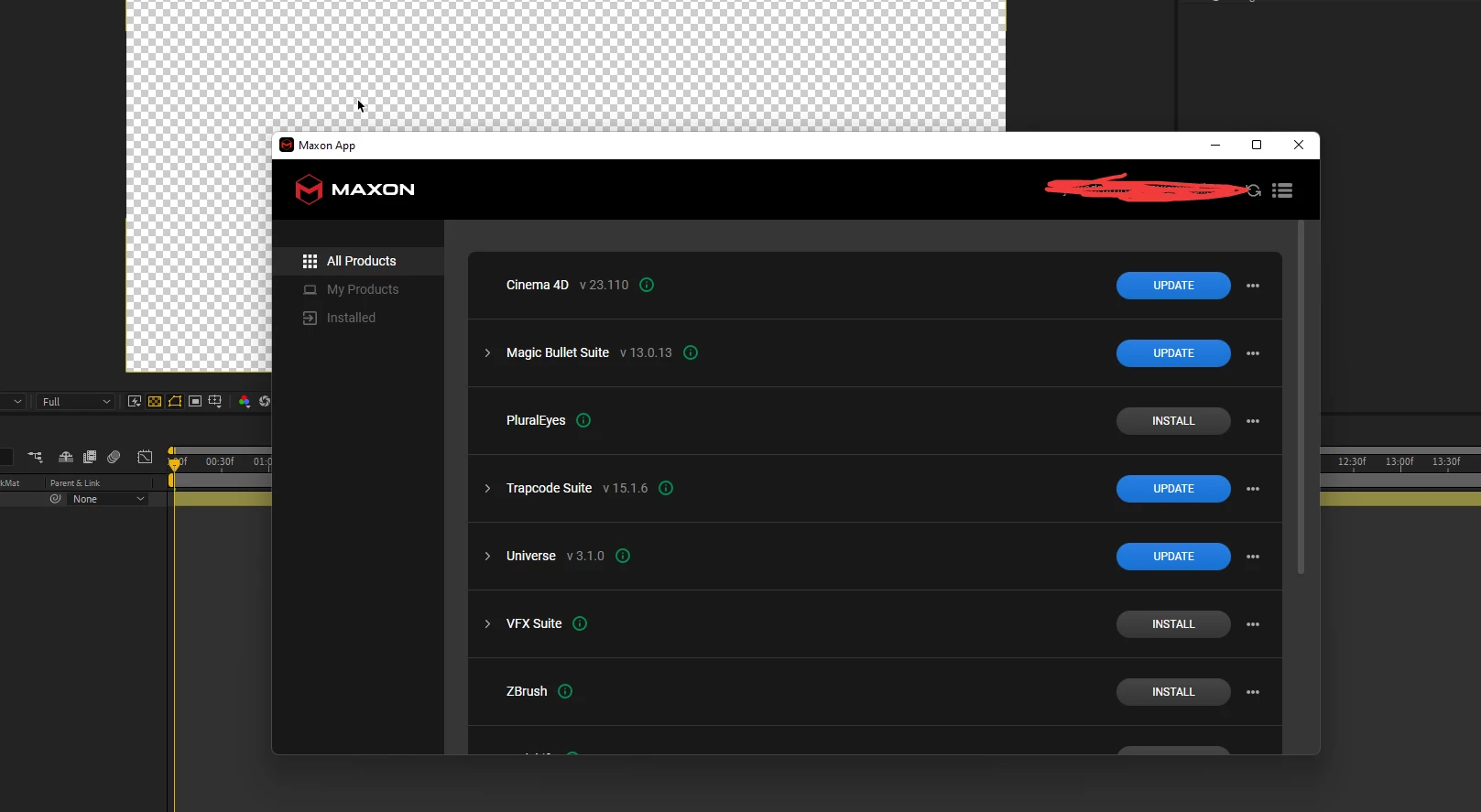Click the yellow layer duration bar
Screen dimensions: 1481x812
(x=222, y=499)
